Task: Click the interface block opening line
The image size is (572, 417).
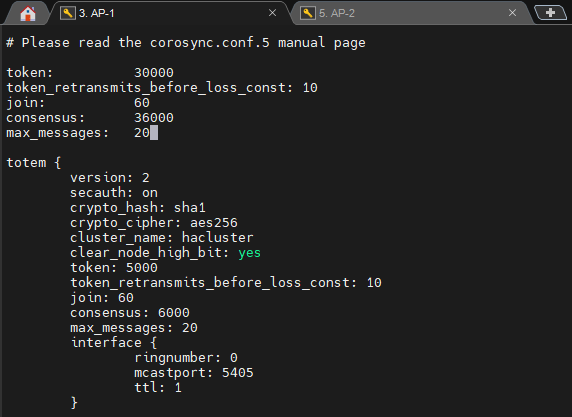Action: [114, 343]
